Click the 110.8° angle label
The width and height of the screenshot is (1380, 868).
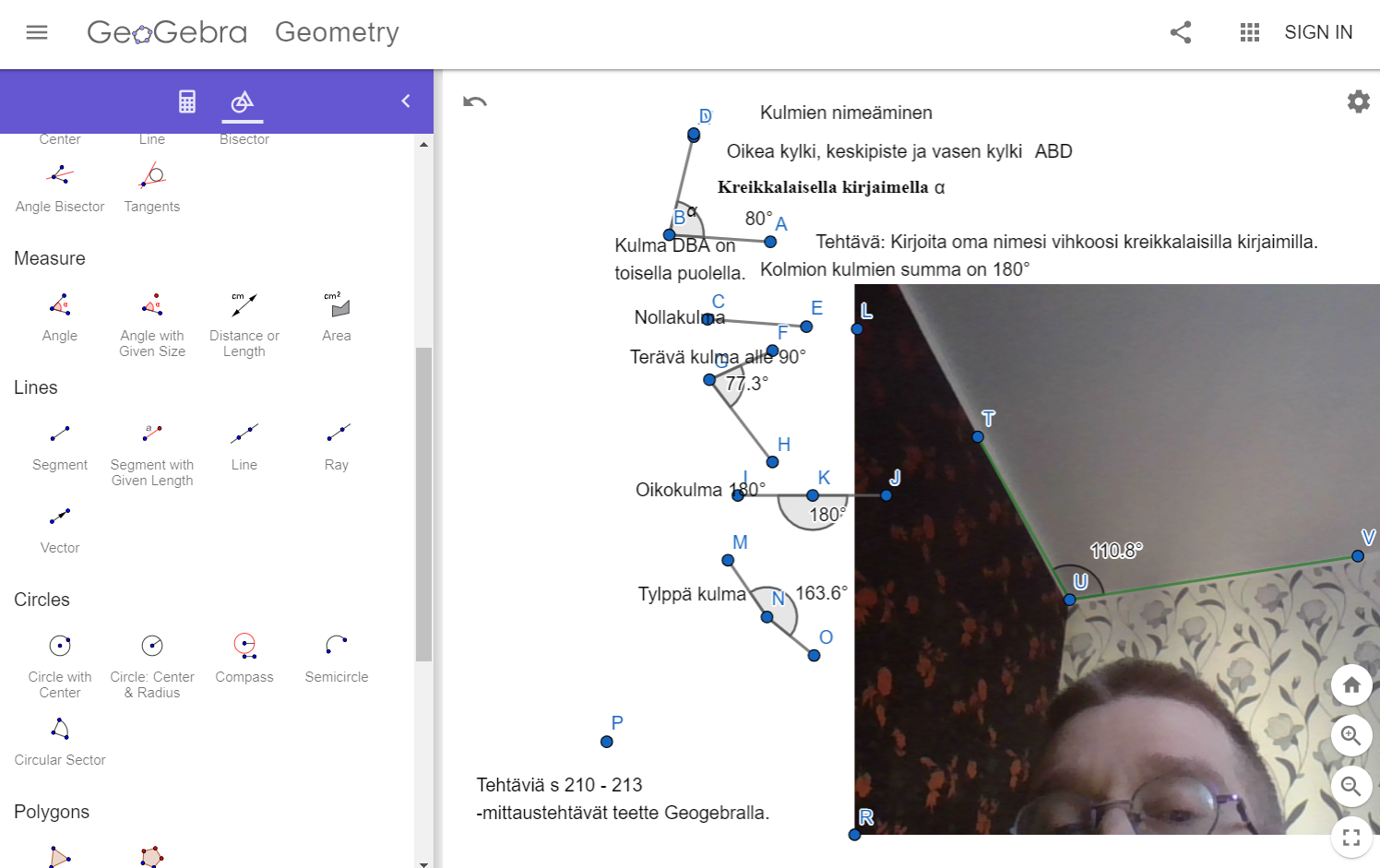coord(1116,551)
